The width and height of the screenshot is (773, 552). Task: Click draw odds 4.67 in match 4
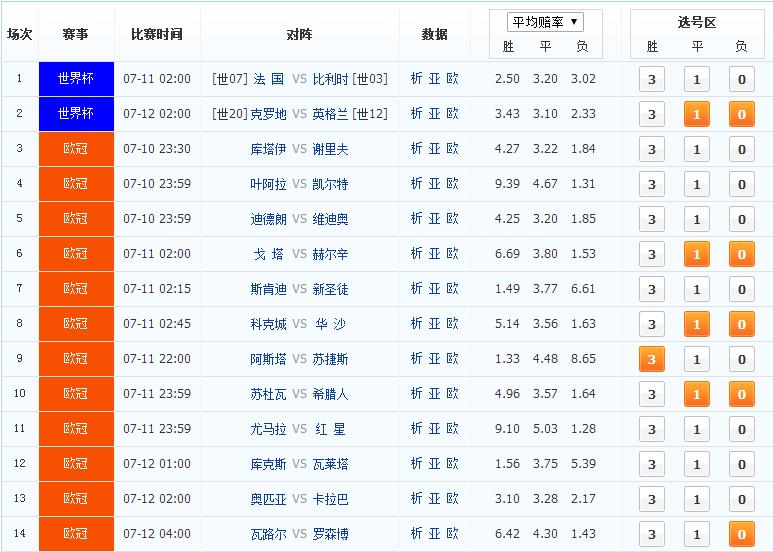(x=545, y=184)
